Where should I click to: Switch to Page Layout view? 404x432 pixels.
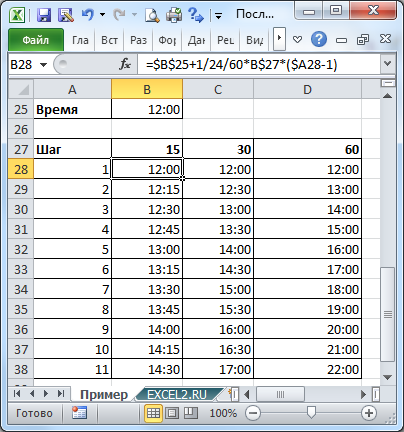[x=172, y=413]
